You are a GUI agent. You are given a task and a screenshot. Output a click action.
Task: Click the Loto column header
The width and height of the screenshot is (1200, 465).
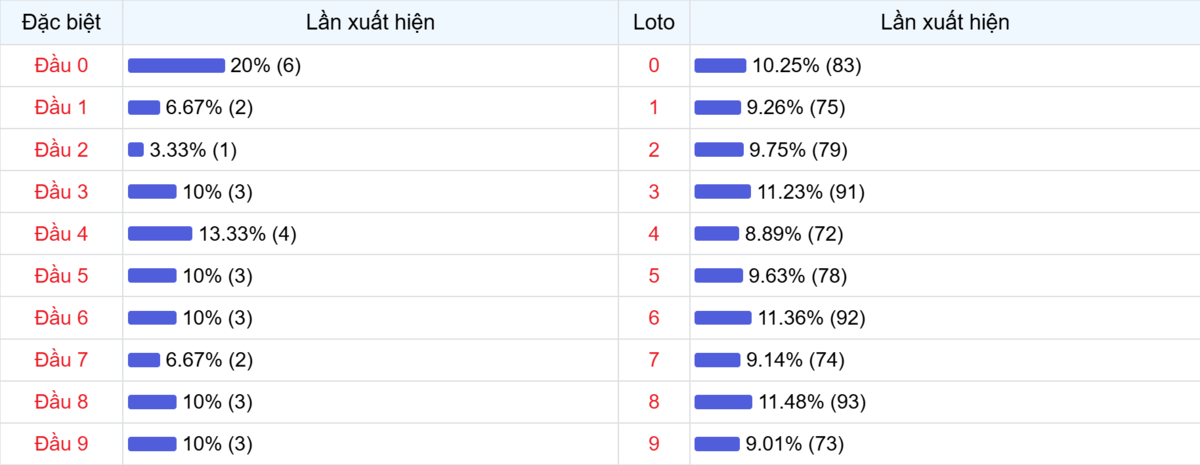[x=654, y=22]
